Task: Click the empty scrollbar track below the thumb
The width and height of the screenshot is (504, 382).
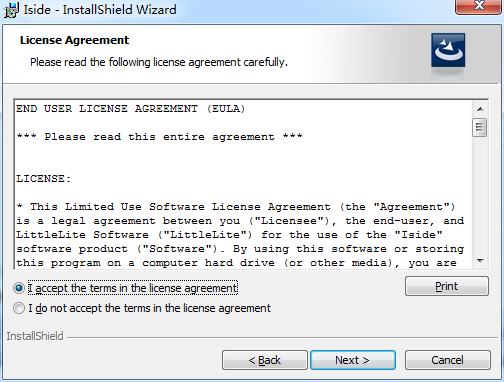Action: point(480,195)
